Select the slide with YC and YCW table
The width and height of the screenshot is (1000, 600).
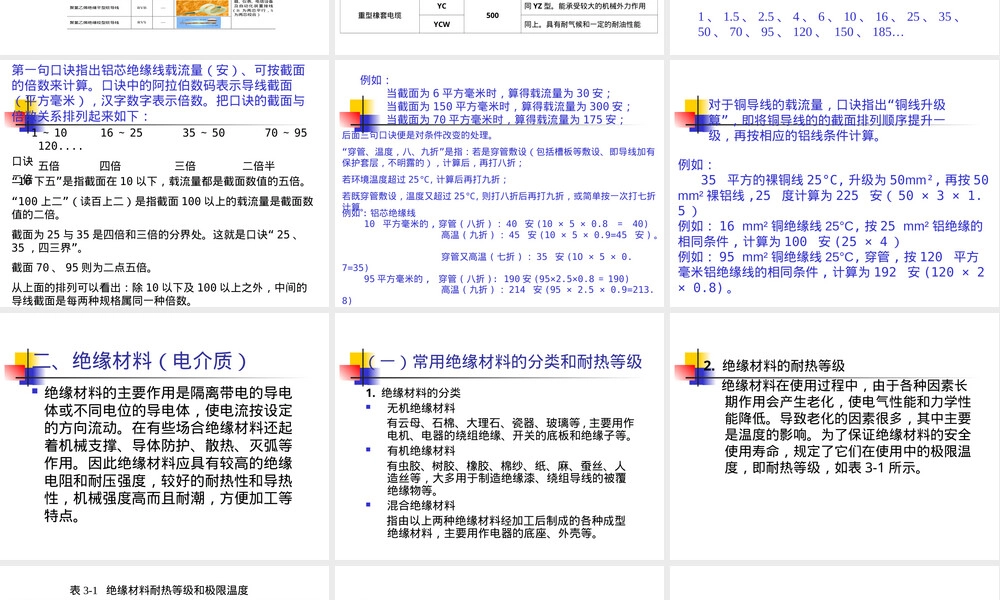coord(499,27)
